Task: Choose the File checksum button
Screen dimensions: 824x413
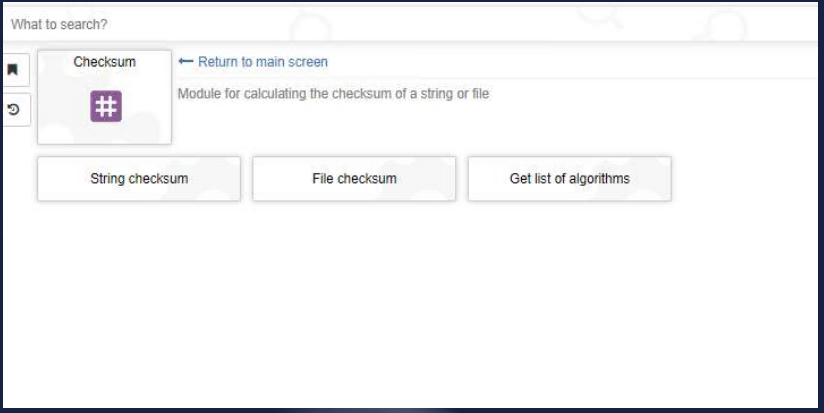Action: 354,179
